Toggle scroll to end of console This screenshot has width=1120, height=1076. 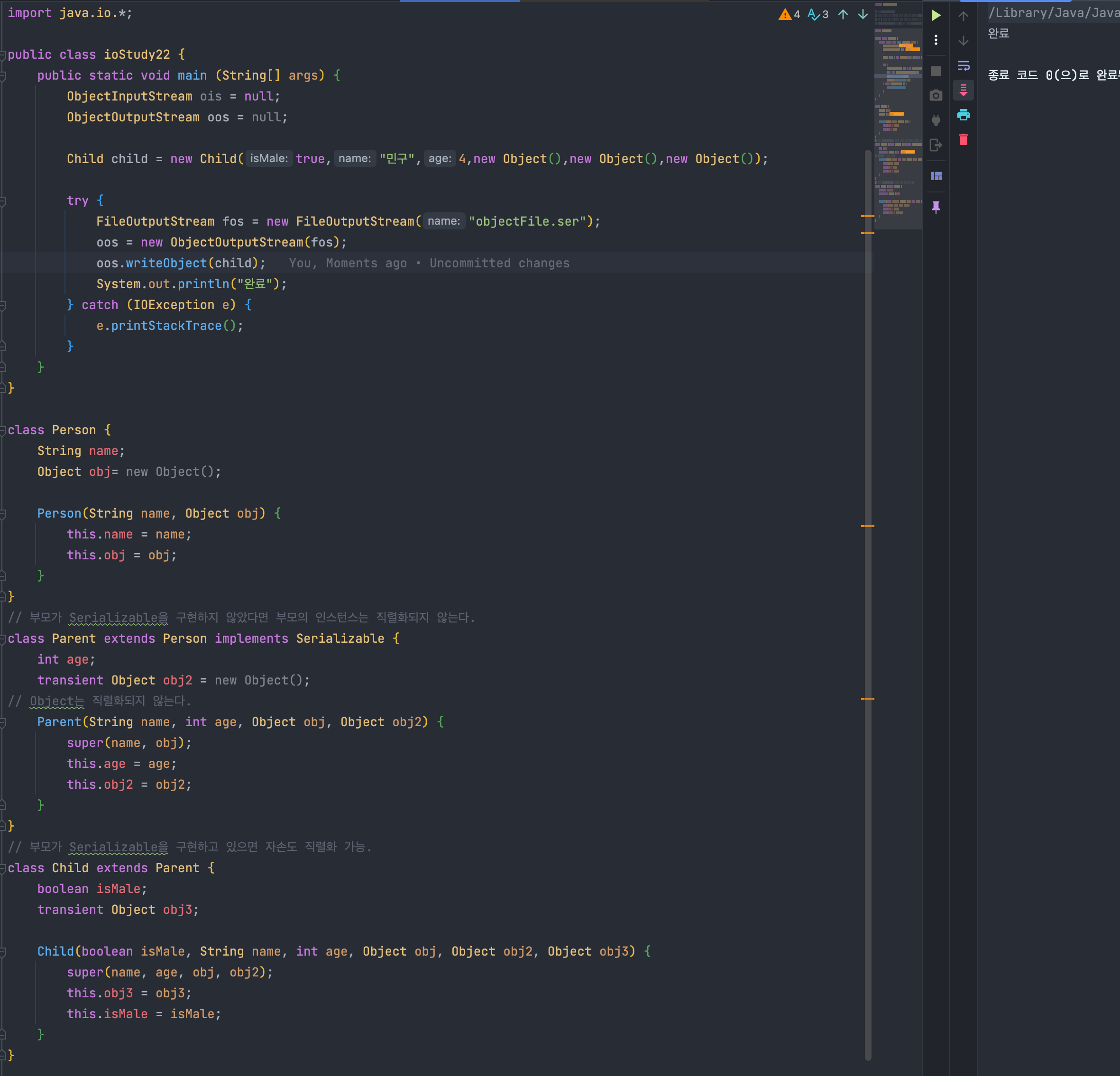coord(964,90)
